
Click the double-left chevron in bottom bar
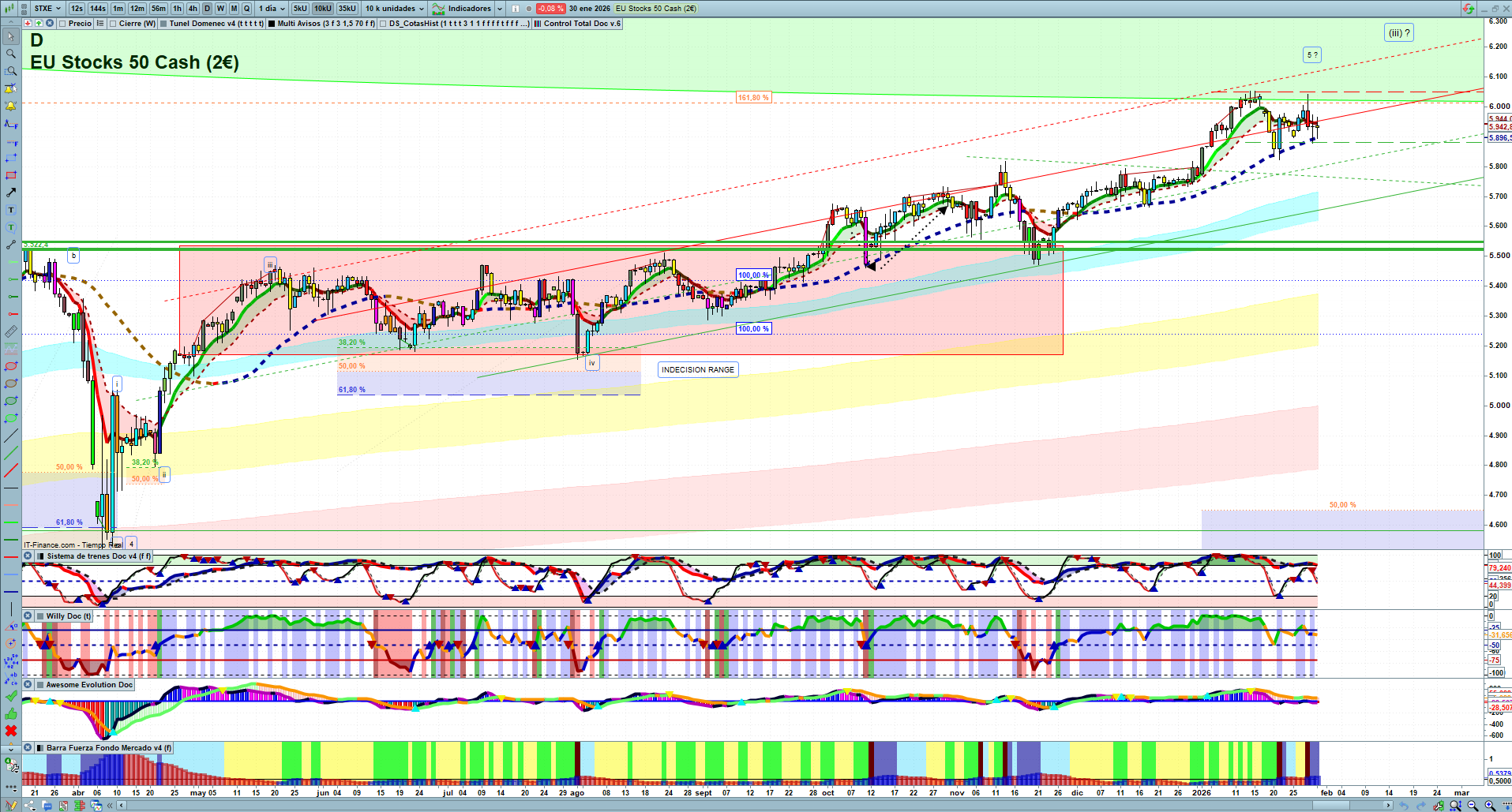pyautogui.click(x=111, y=806)
